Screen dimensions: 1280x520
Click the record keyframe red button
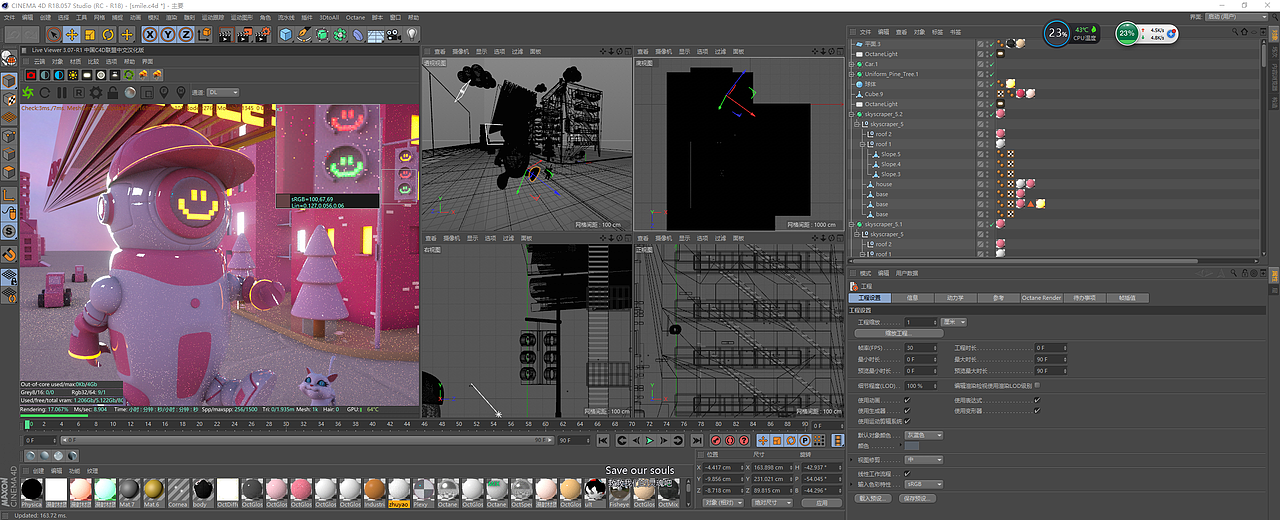tap(716, 440)
